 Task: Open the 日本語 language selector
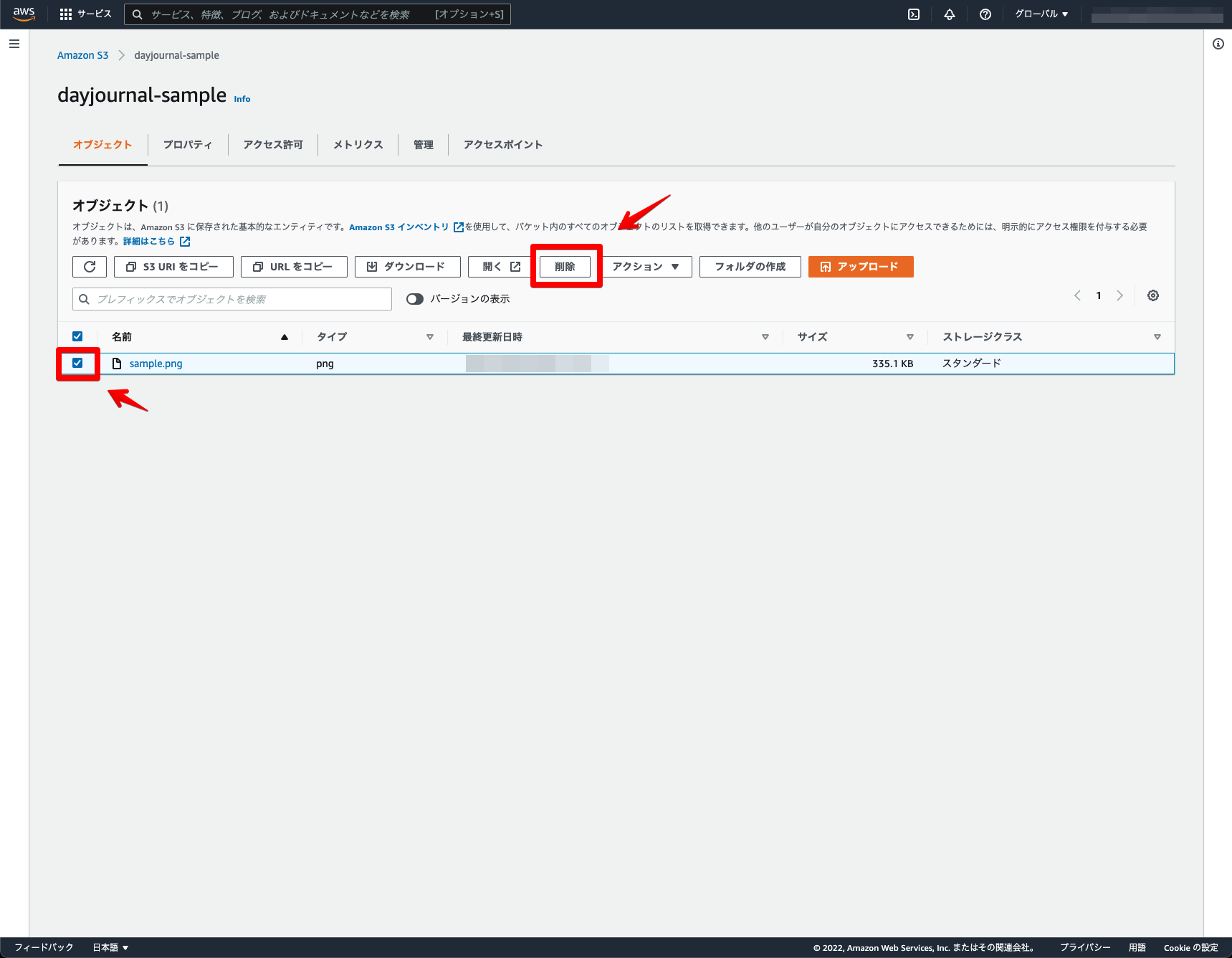[x=110, y=947]
